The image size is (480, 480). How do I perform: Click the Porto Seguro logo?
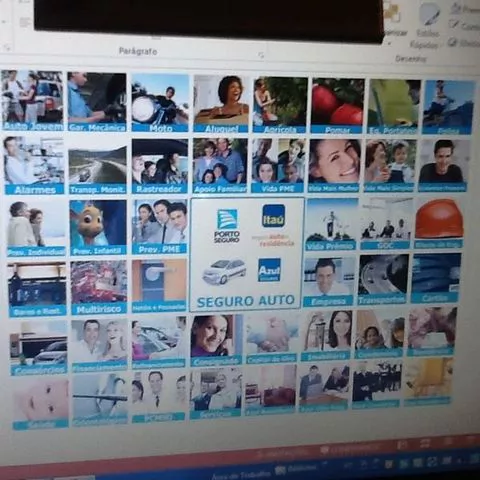coord(227,226)
